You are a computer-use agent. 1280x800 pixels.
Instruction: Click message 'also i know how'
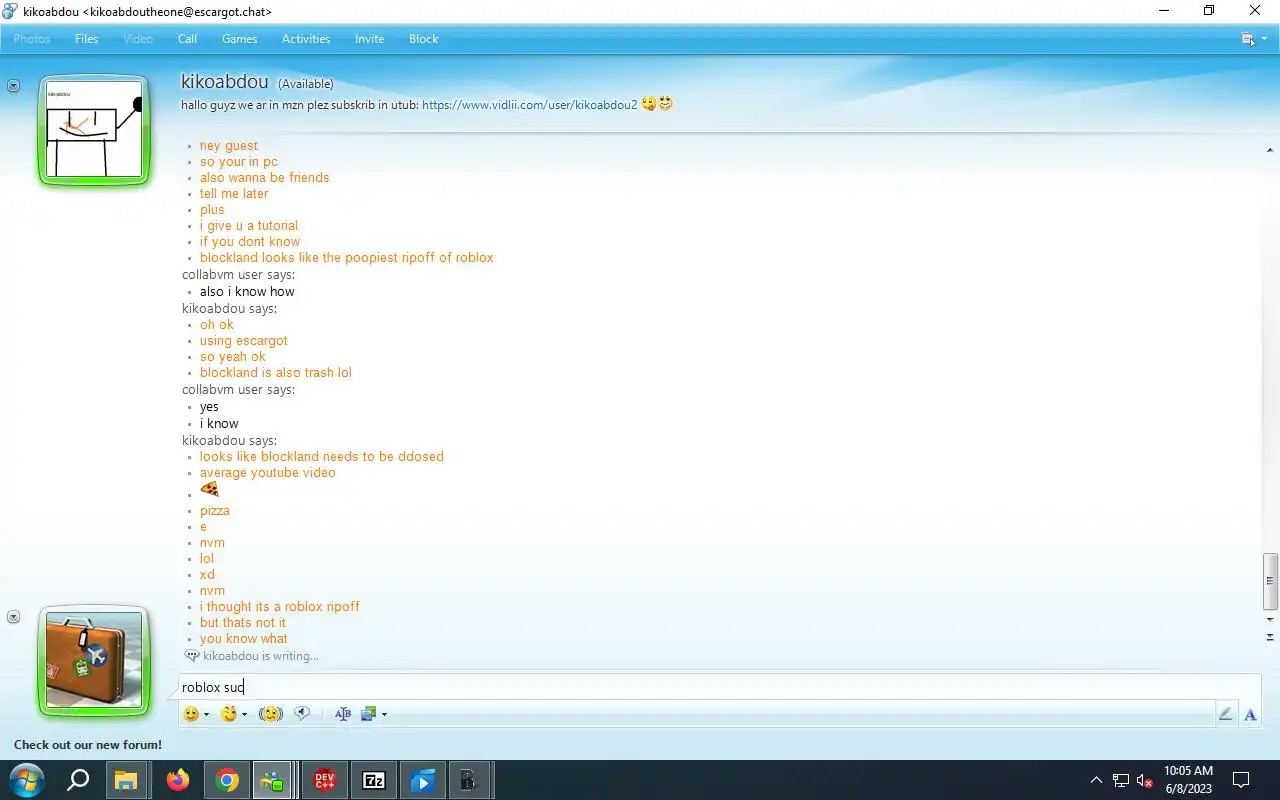pos(247,292)
